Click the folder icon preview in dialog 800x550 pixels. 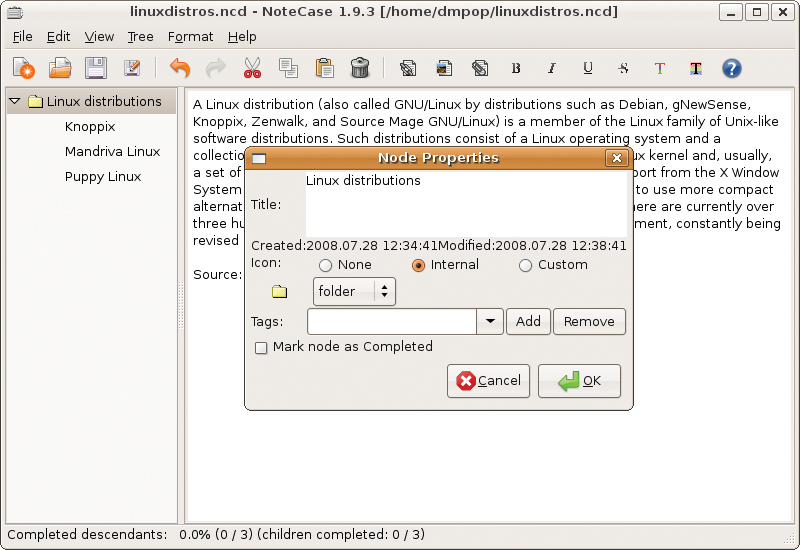279,291
